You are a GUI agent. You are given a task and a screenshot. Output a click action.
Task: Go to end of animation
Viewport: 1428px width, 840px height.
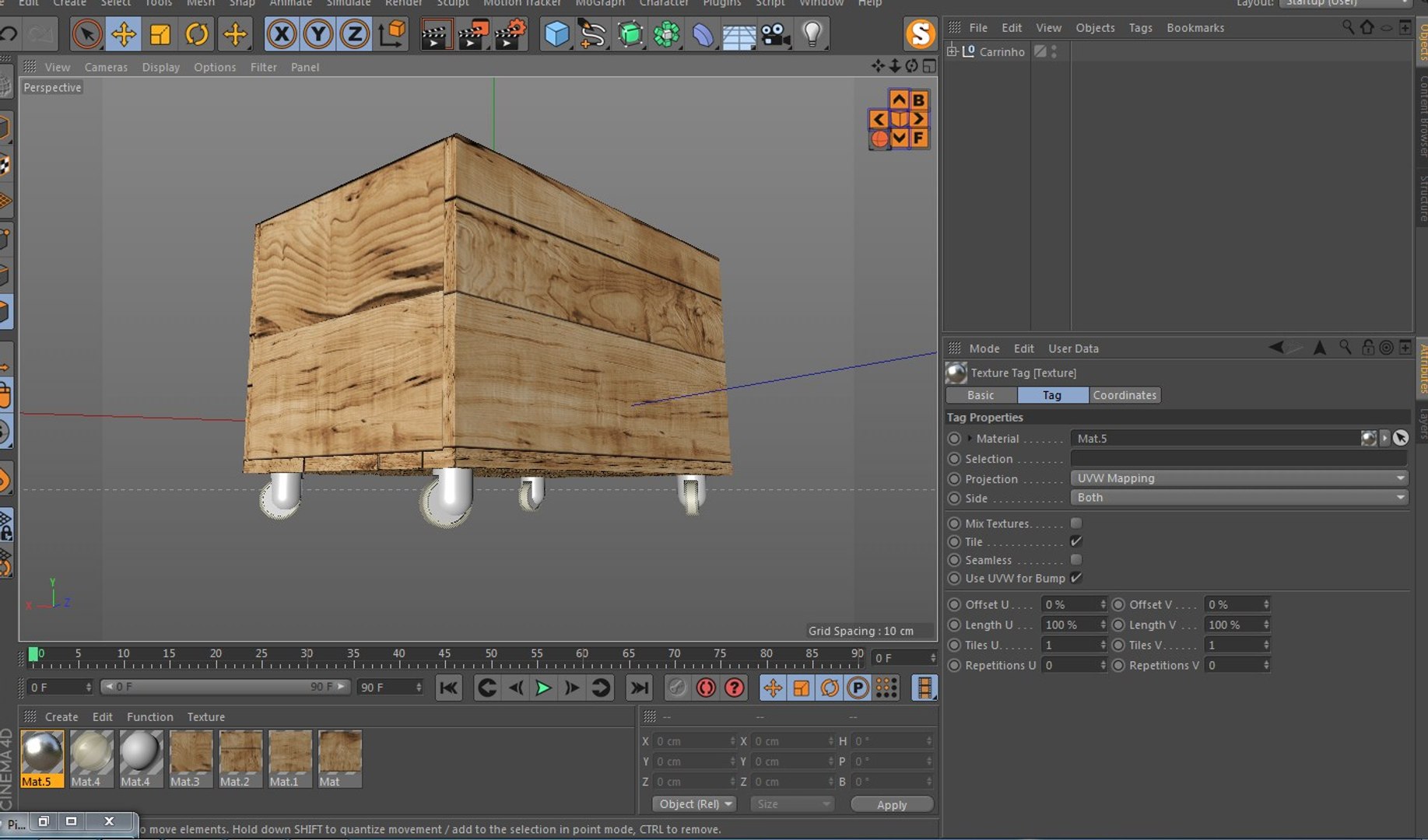[639, 688]
